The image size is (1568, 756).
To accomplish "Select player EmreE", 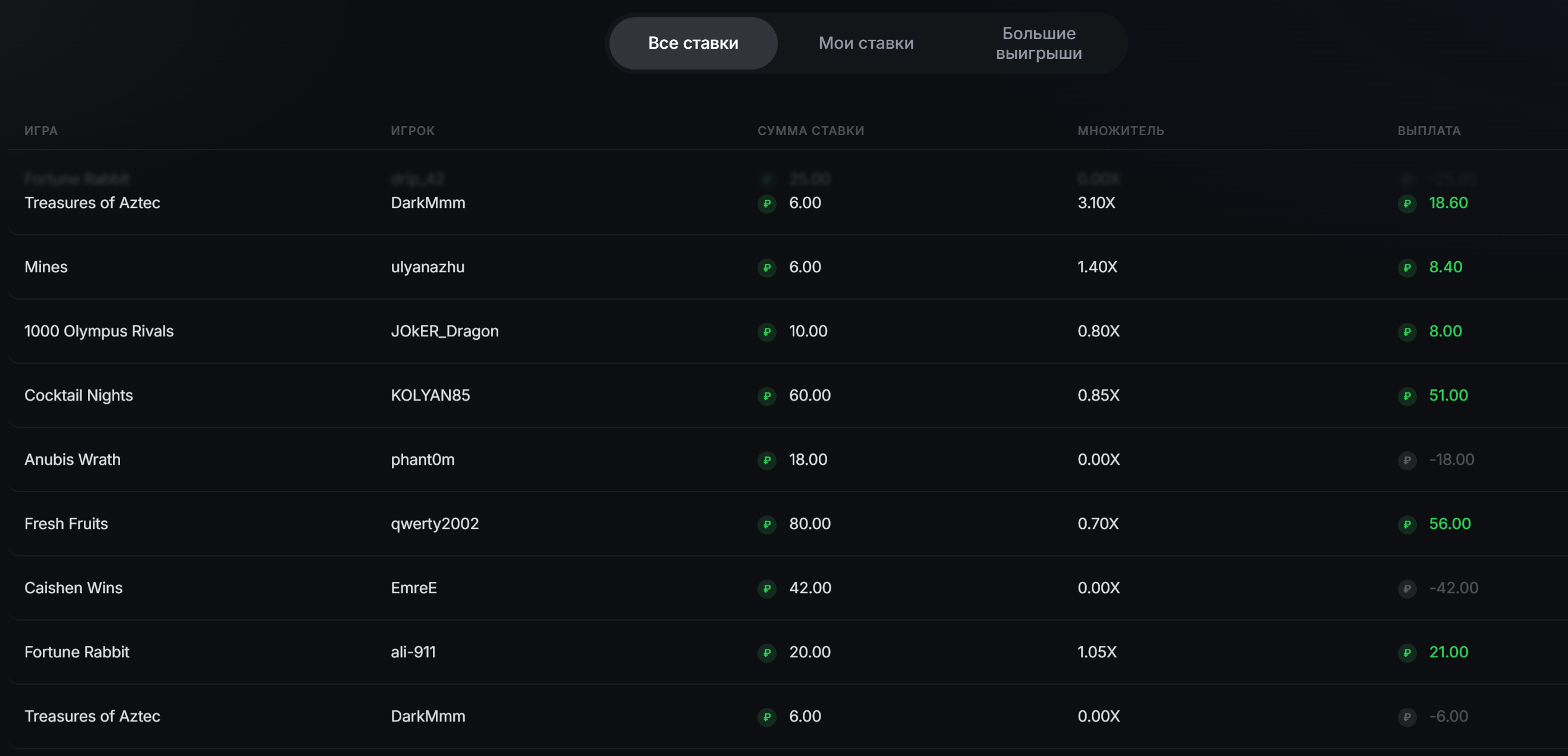I will [x=413, y=588].
